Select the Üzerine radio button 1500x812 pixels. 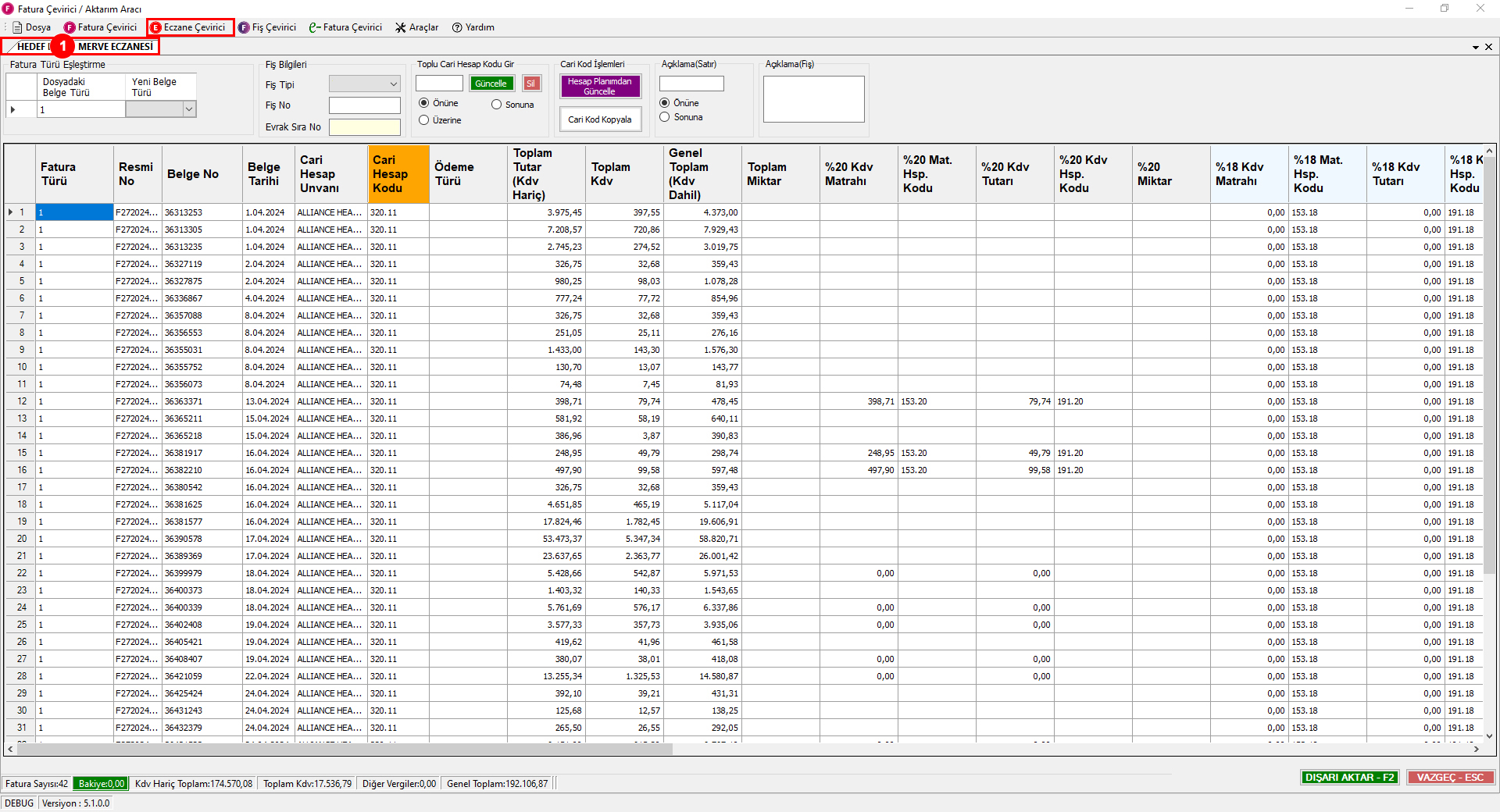423,120
